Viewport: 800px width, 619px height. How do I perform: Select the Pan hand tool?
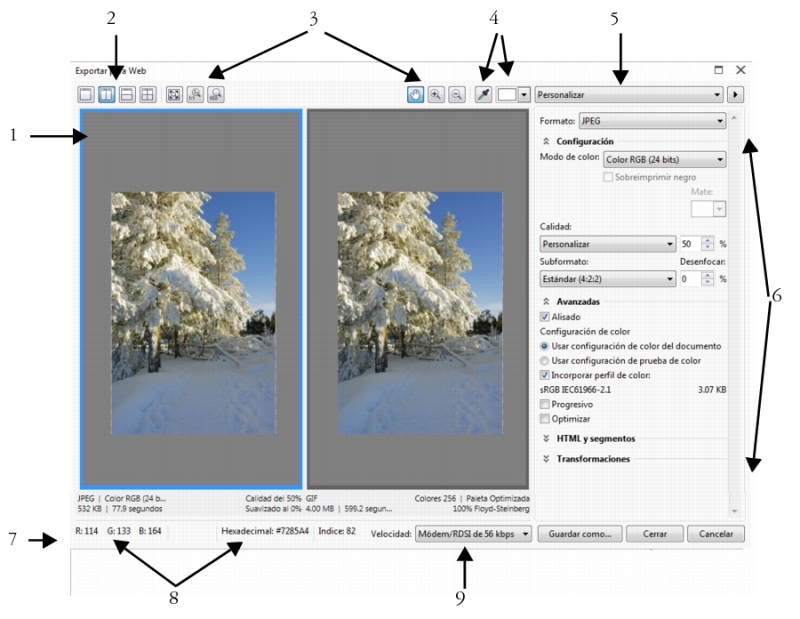tap(416, 95)
